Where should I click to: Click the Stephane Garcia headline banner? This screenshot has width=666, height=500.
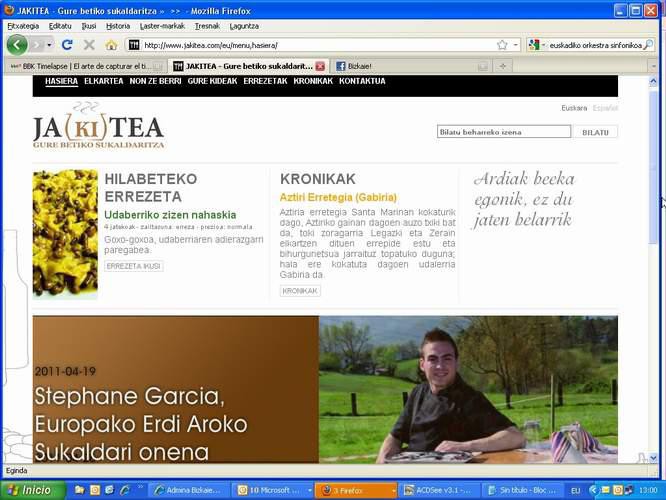[x=175, y=389]
